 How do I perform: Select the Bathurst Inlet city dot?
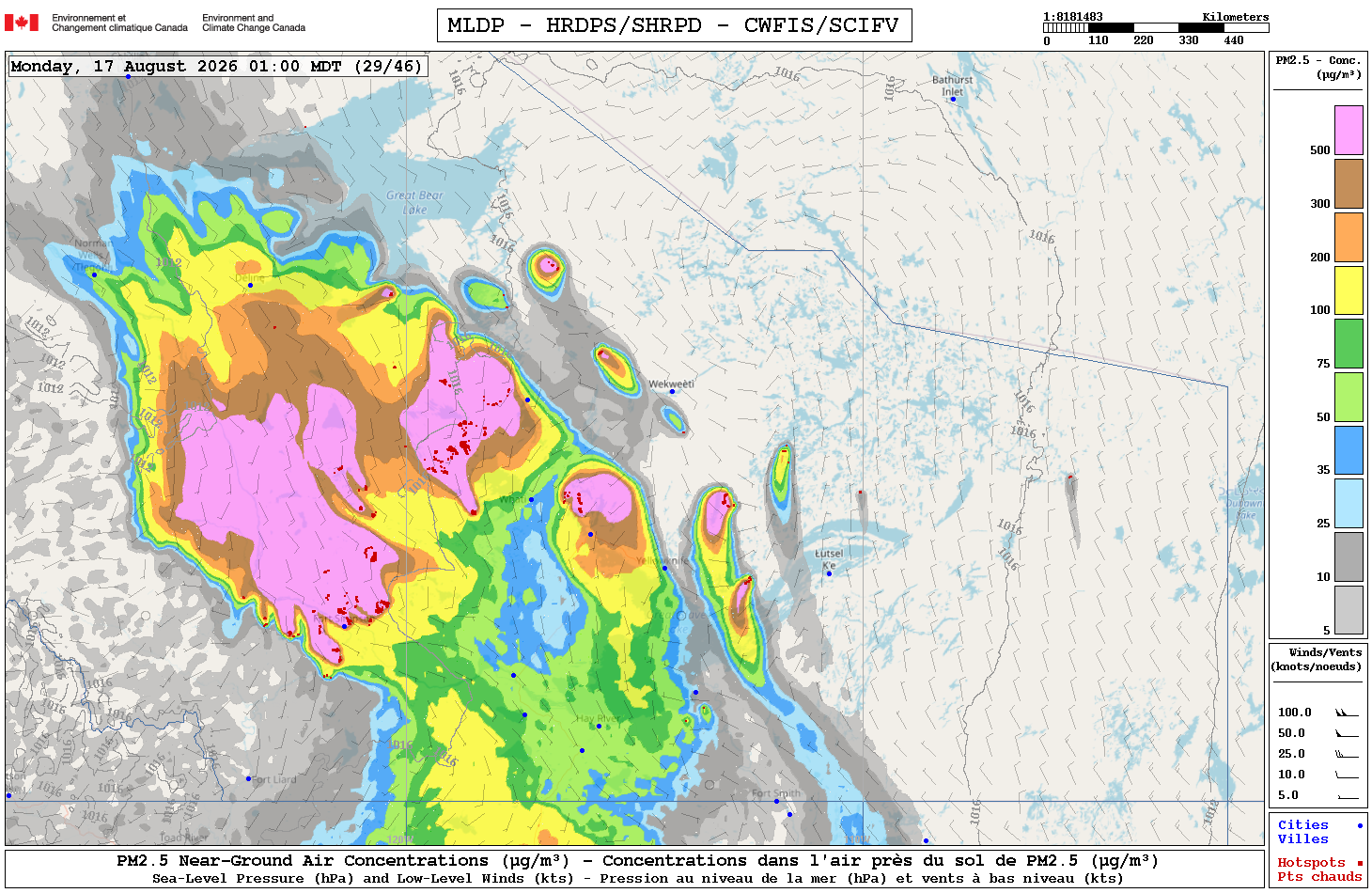(x=953, y=99)
